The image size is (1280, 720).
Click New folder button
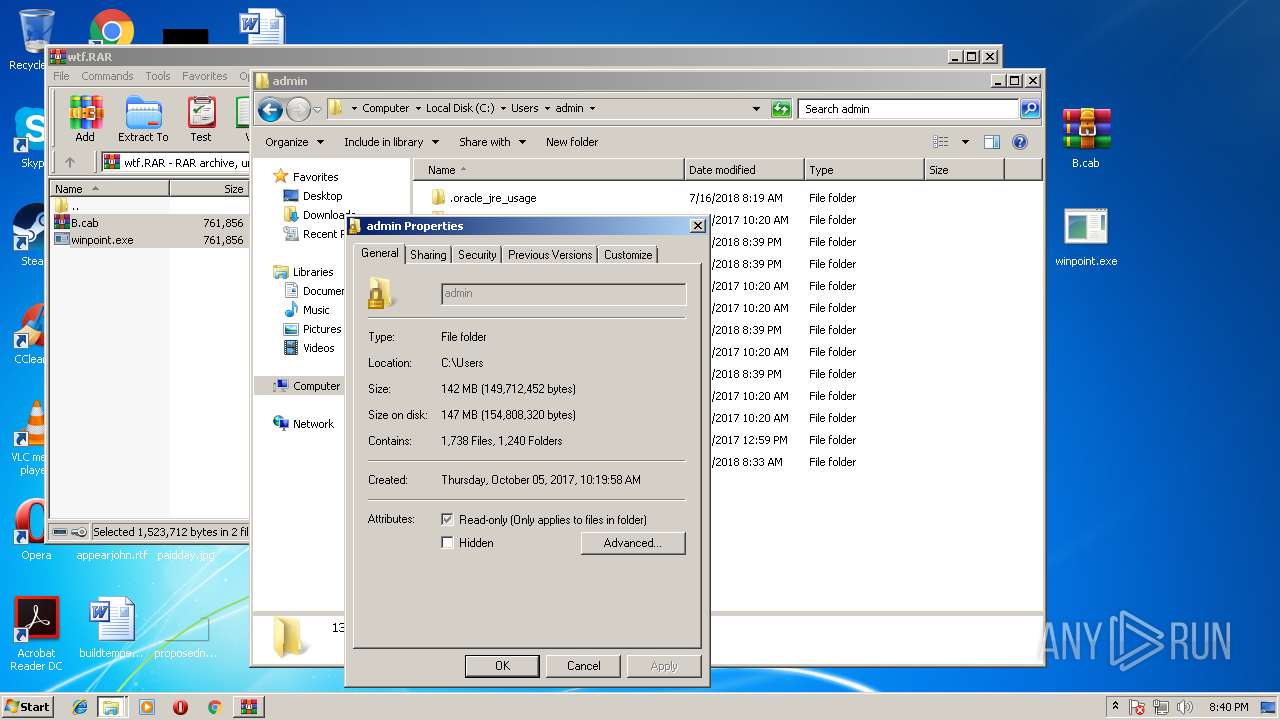click(x=572, y=142)
